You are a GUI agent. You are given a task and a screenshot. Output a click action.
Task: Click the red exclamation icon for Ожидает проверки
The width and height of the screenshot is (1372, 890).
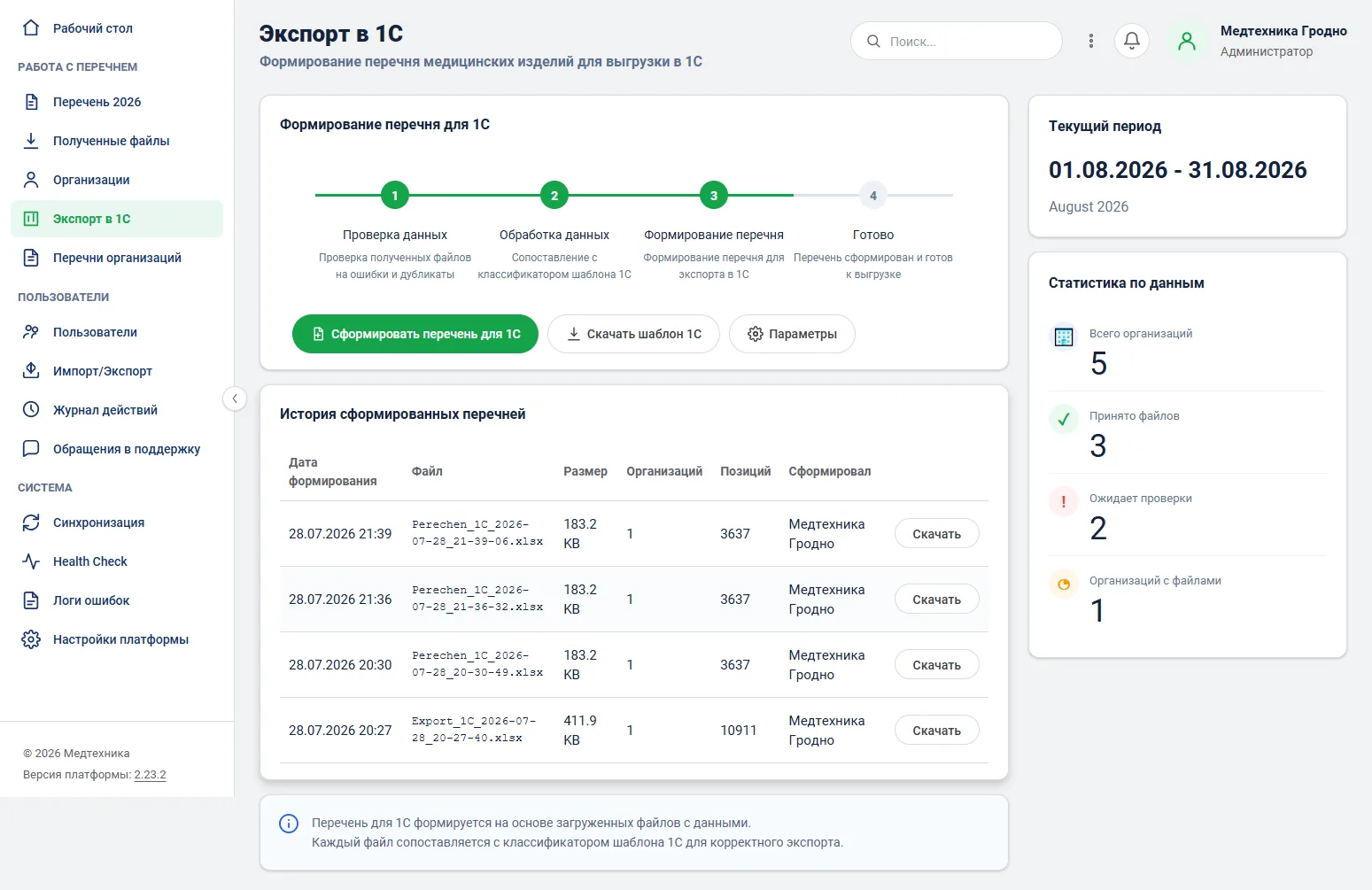click(1064, 501)
